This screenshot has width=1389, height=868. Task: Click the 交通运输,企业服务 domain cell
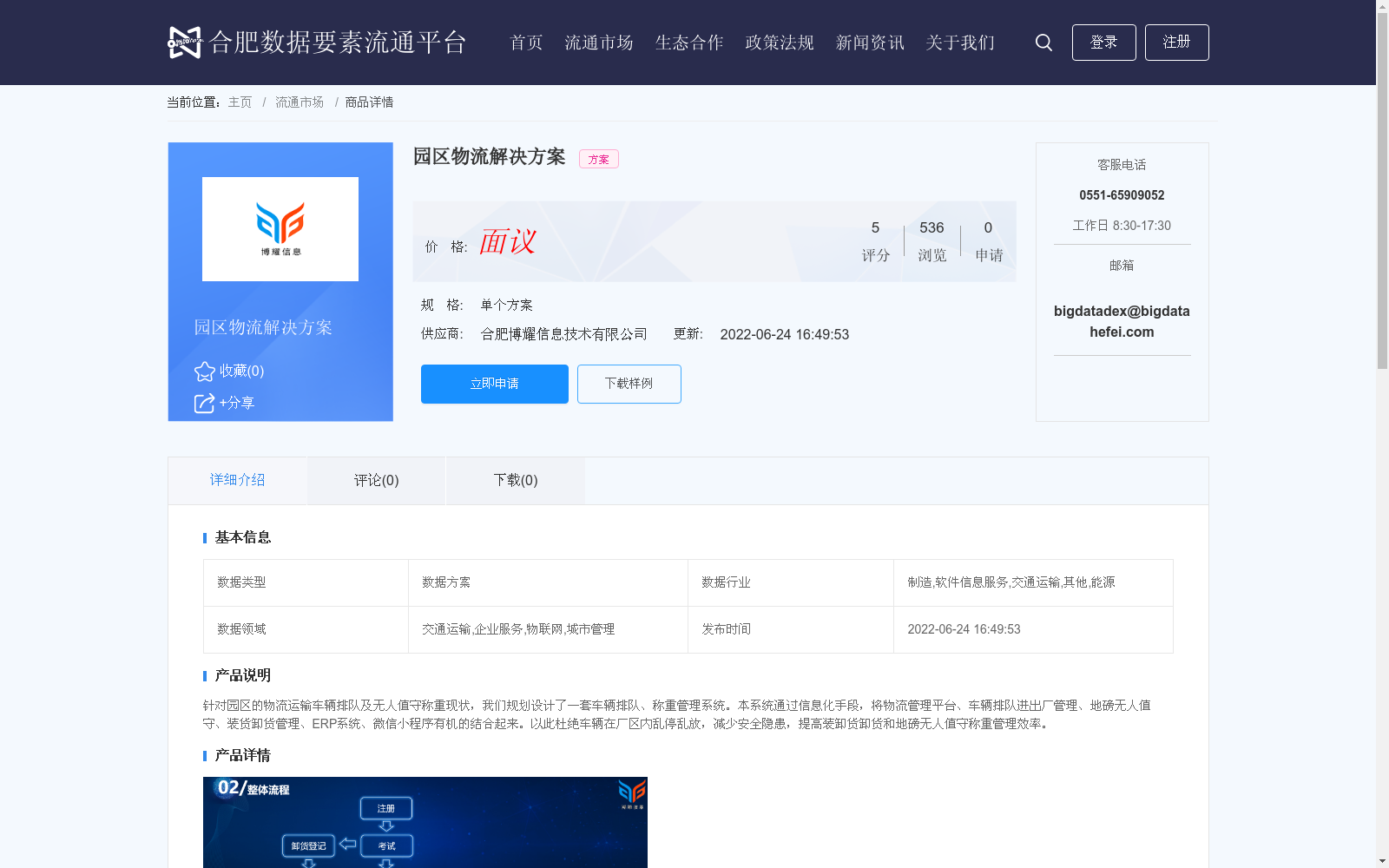click(x=548, y=629)
